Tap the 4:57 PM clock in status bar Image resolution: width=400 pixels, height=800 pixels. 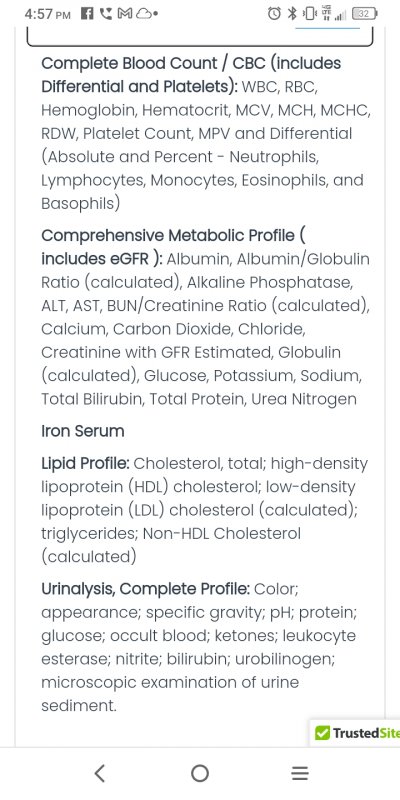(x=47, y=14)
